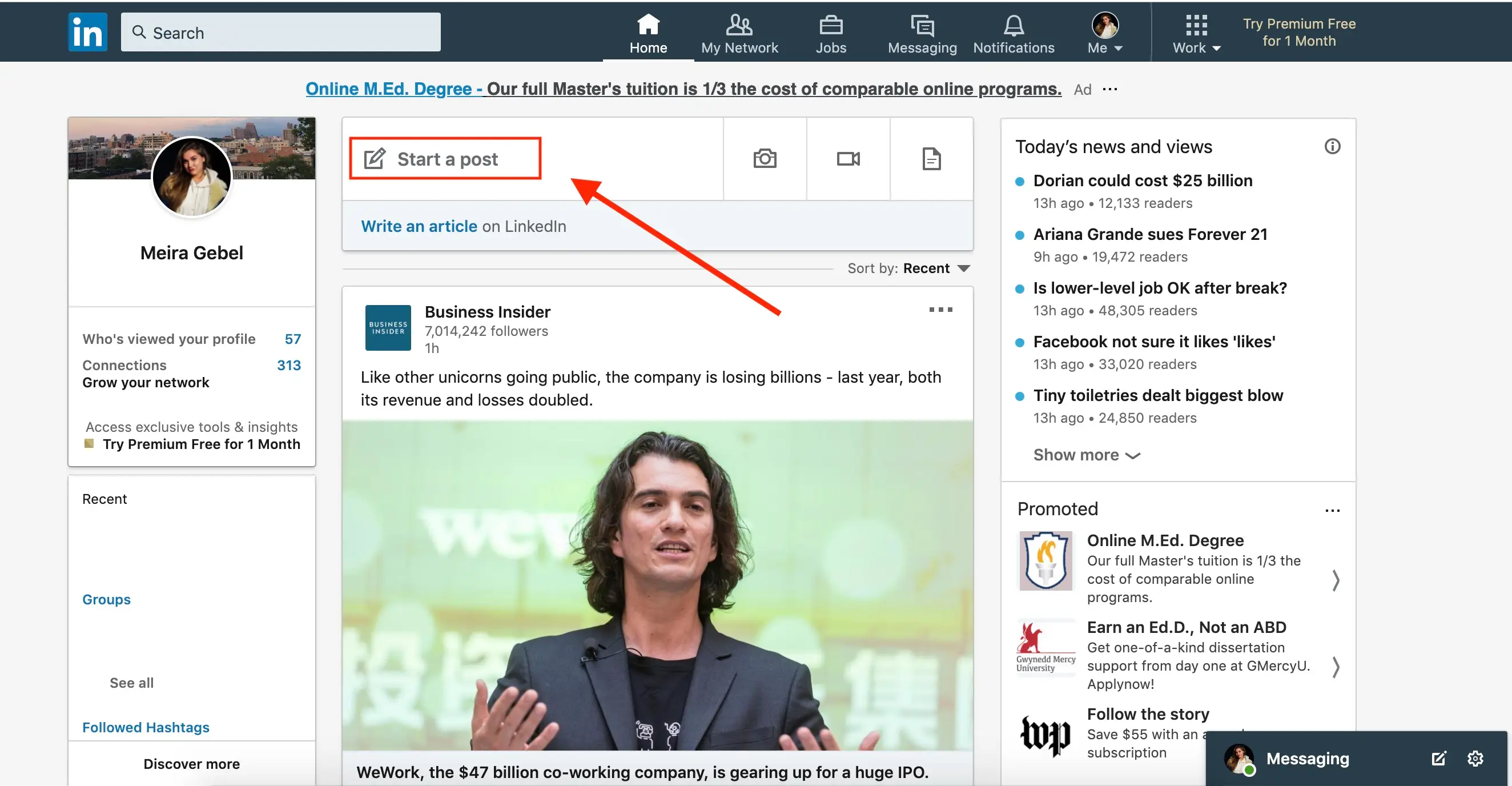Open the Work apps dropdown

coord(1196,34)
